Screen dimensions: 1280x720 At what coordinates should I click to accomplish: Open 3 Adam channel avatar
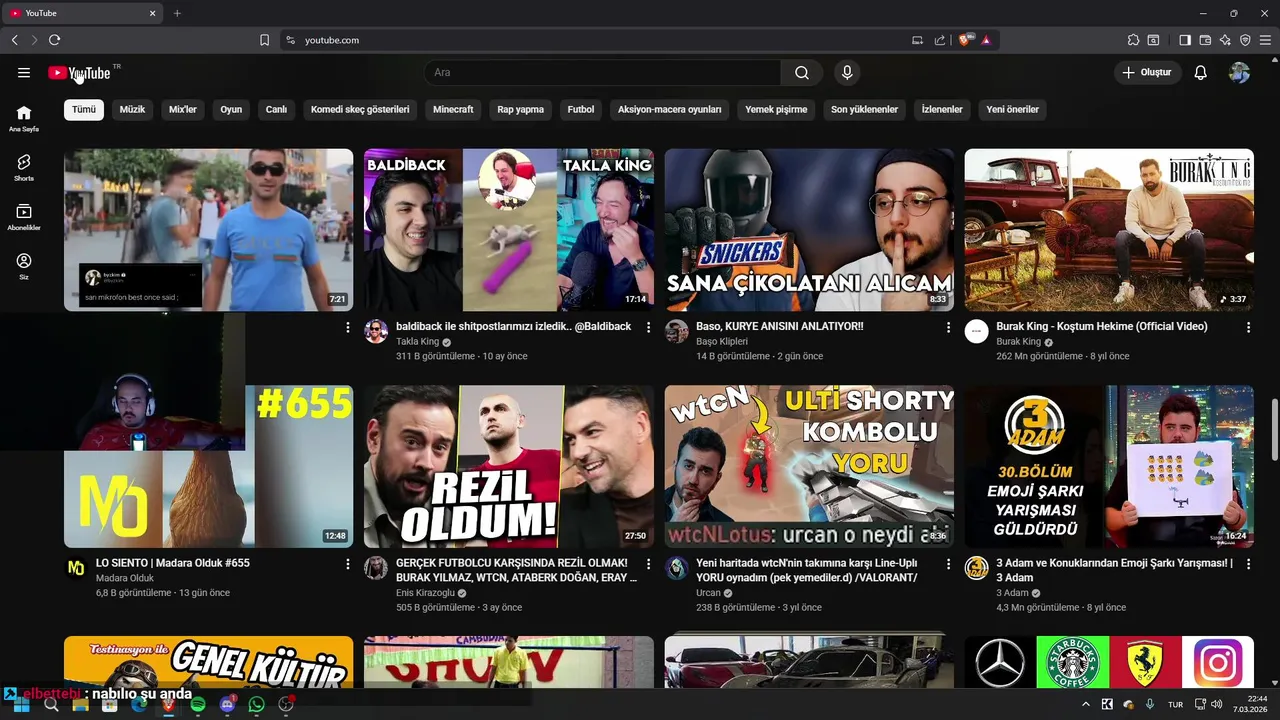click(976, 569)
